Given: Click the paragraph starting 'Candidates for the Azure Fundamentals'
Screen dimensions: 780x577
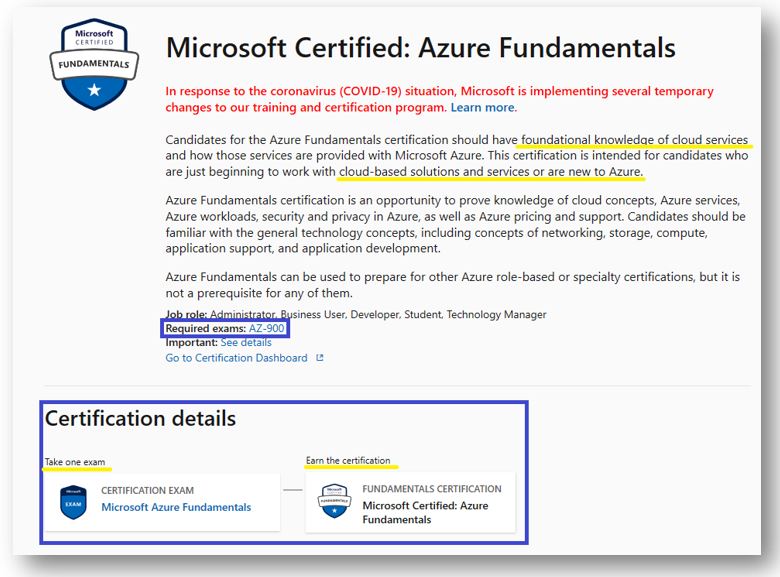Looking at the screenshot, I should click(x=457, y=156).
